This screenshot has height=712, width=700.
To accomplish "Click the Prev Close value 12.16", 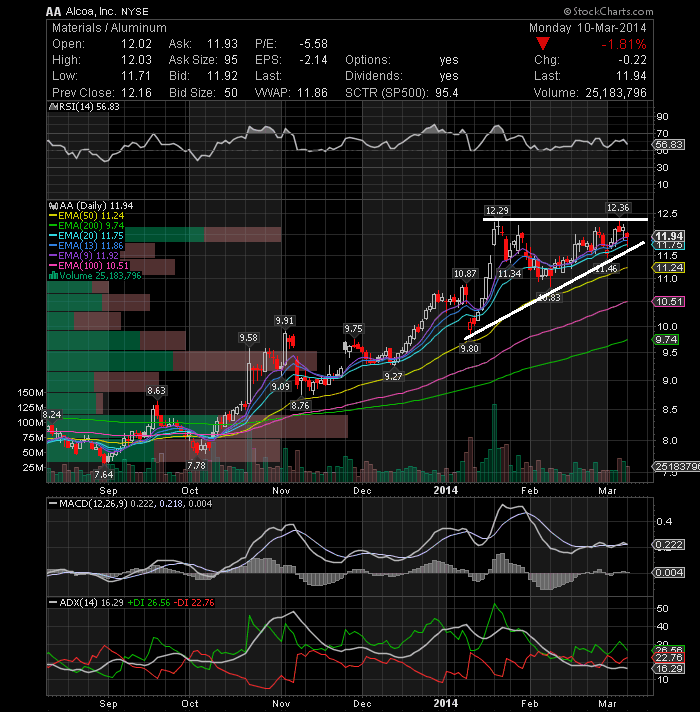I will [x=136, y=93].
